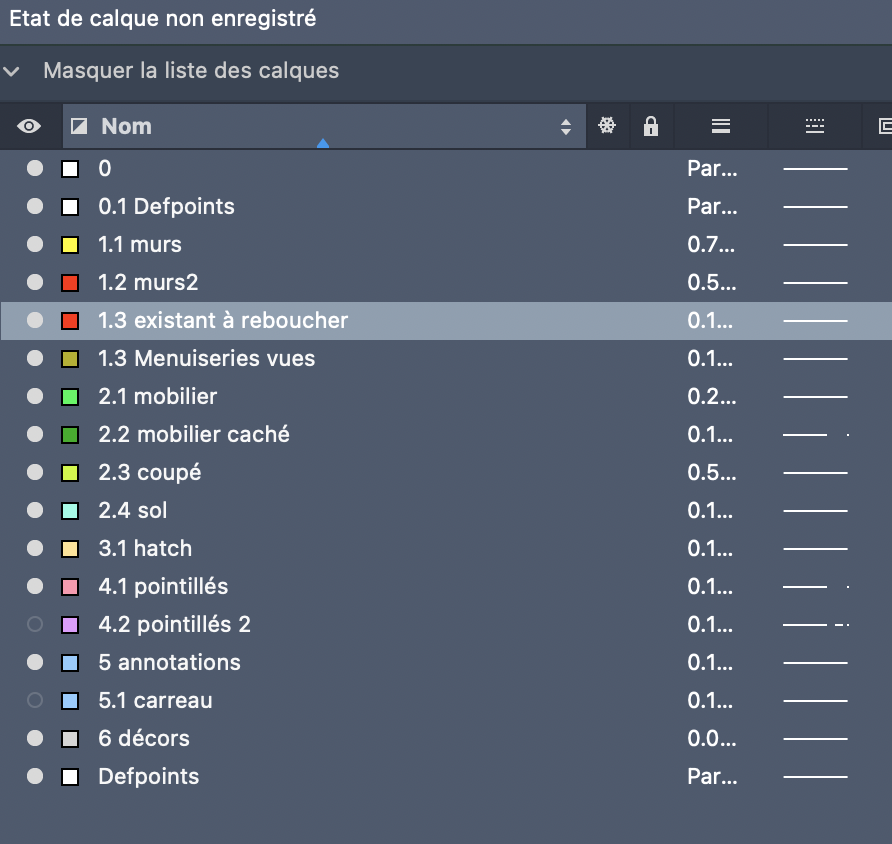Toggle visibility of 4.2 pointillés 2 layer

(x=35, y=624)
